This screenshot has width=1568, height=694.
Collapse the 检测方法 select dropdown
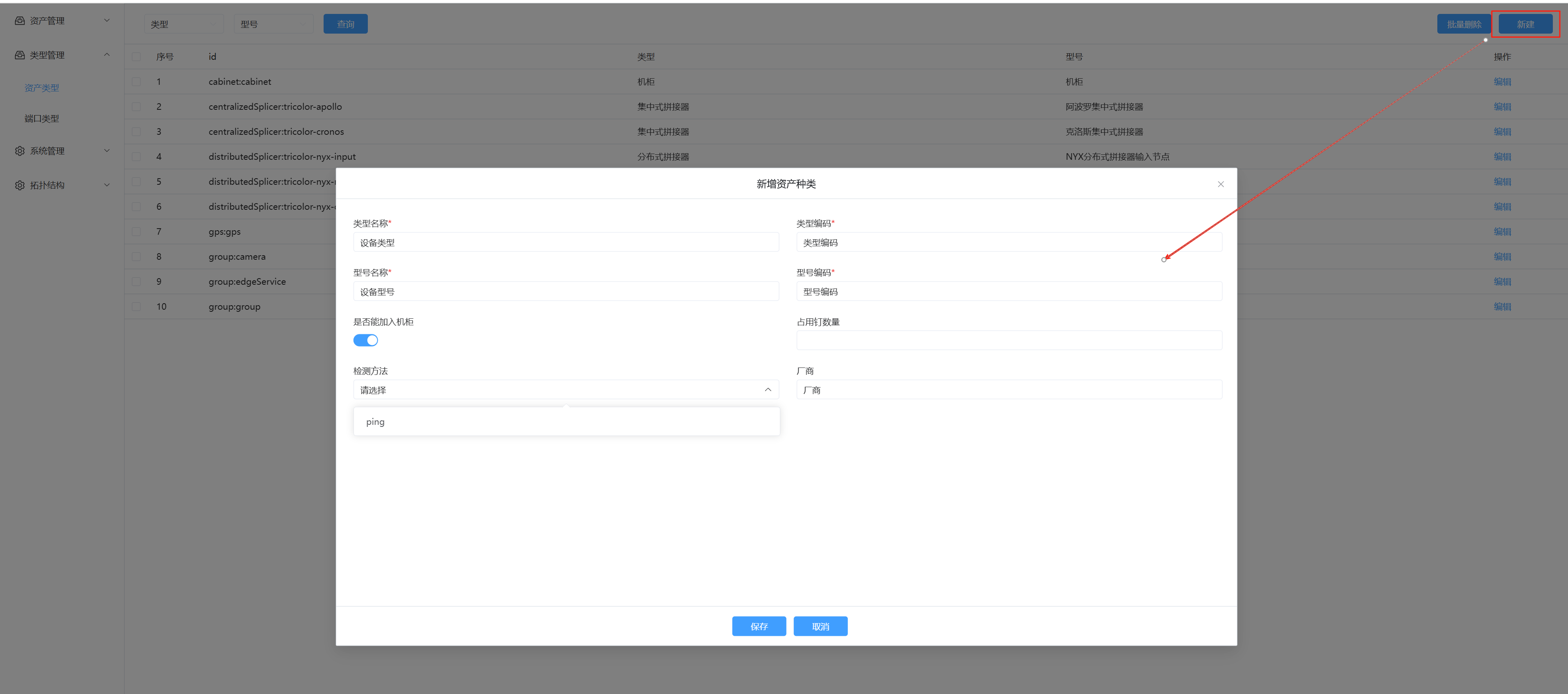[768, 390]
